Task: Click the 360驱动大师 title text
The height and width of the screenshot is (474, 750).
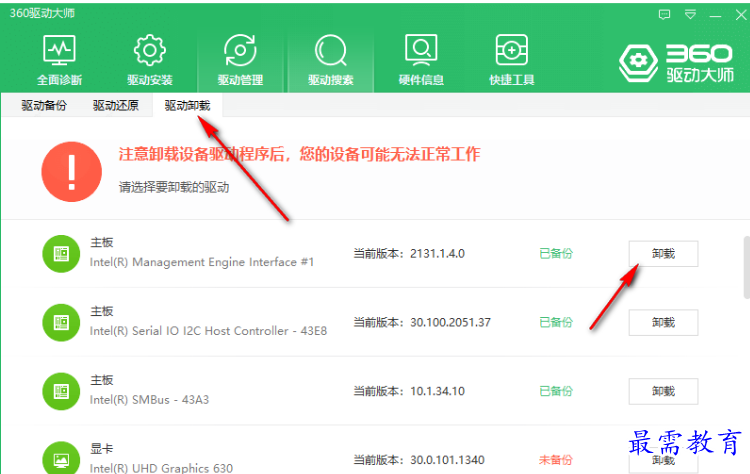Action: tap(42, 13)
